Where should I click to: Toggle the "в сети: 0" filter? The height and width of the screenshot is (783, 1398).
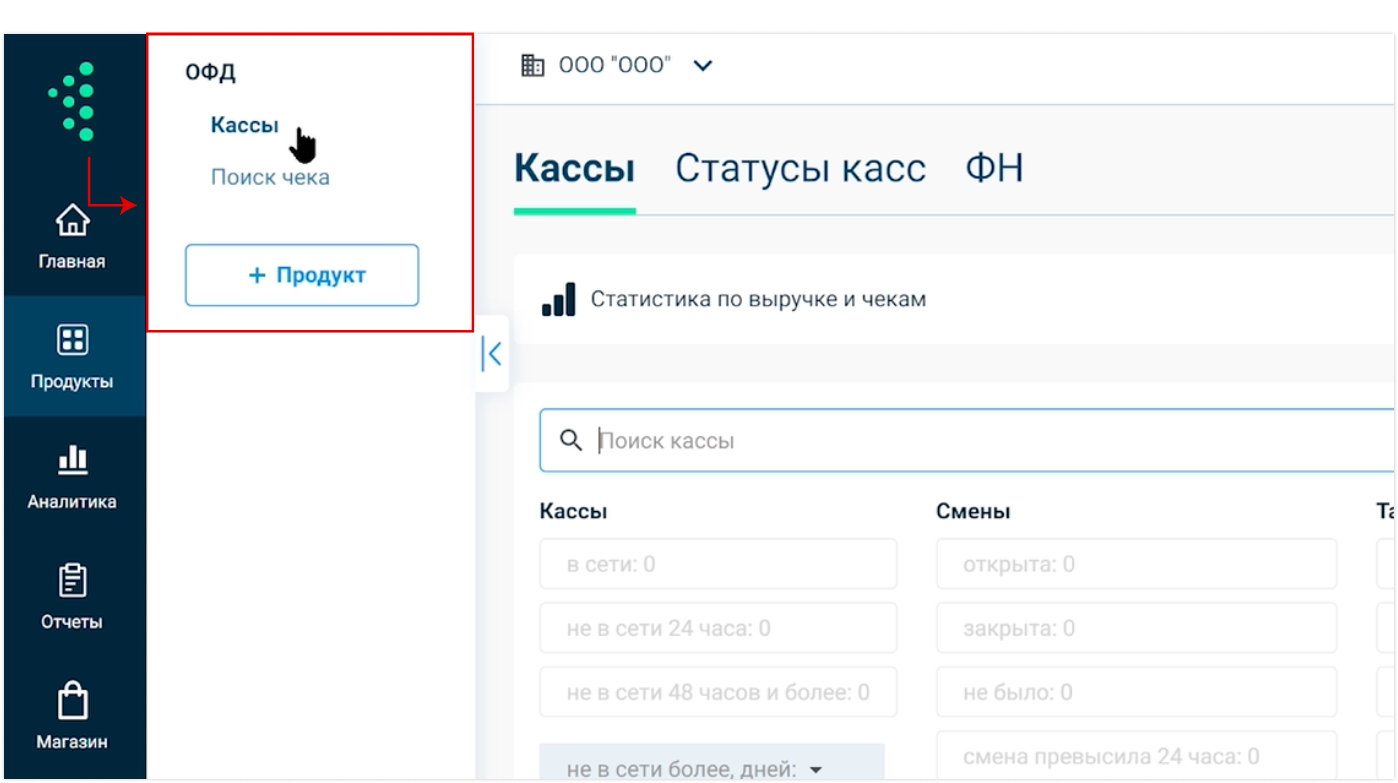coord(717,565)
